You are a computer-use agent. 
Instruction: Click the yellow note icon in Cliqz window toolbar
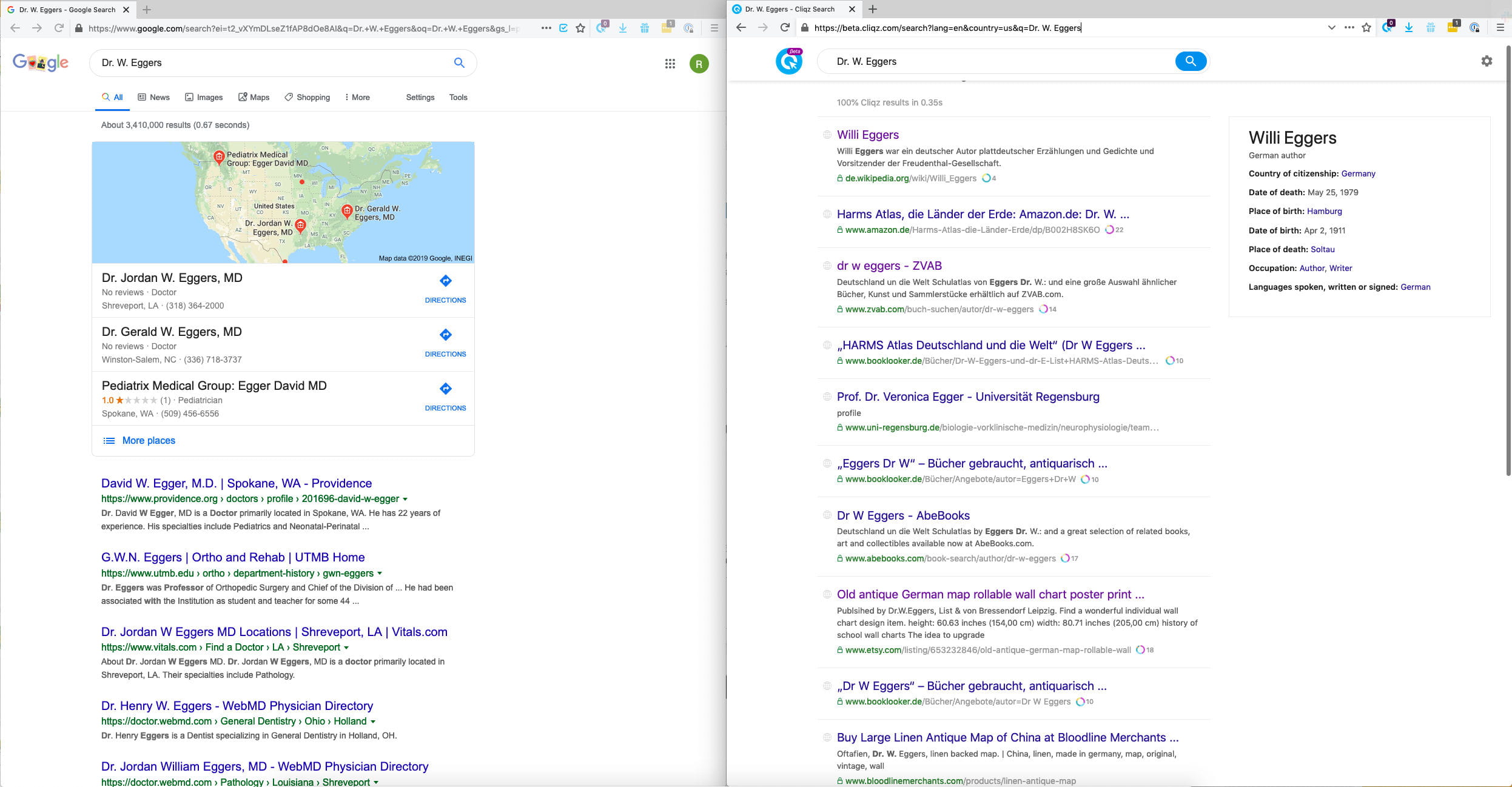tap(1453, 27)
